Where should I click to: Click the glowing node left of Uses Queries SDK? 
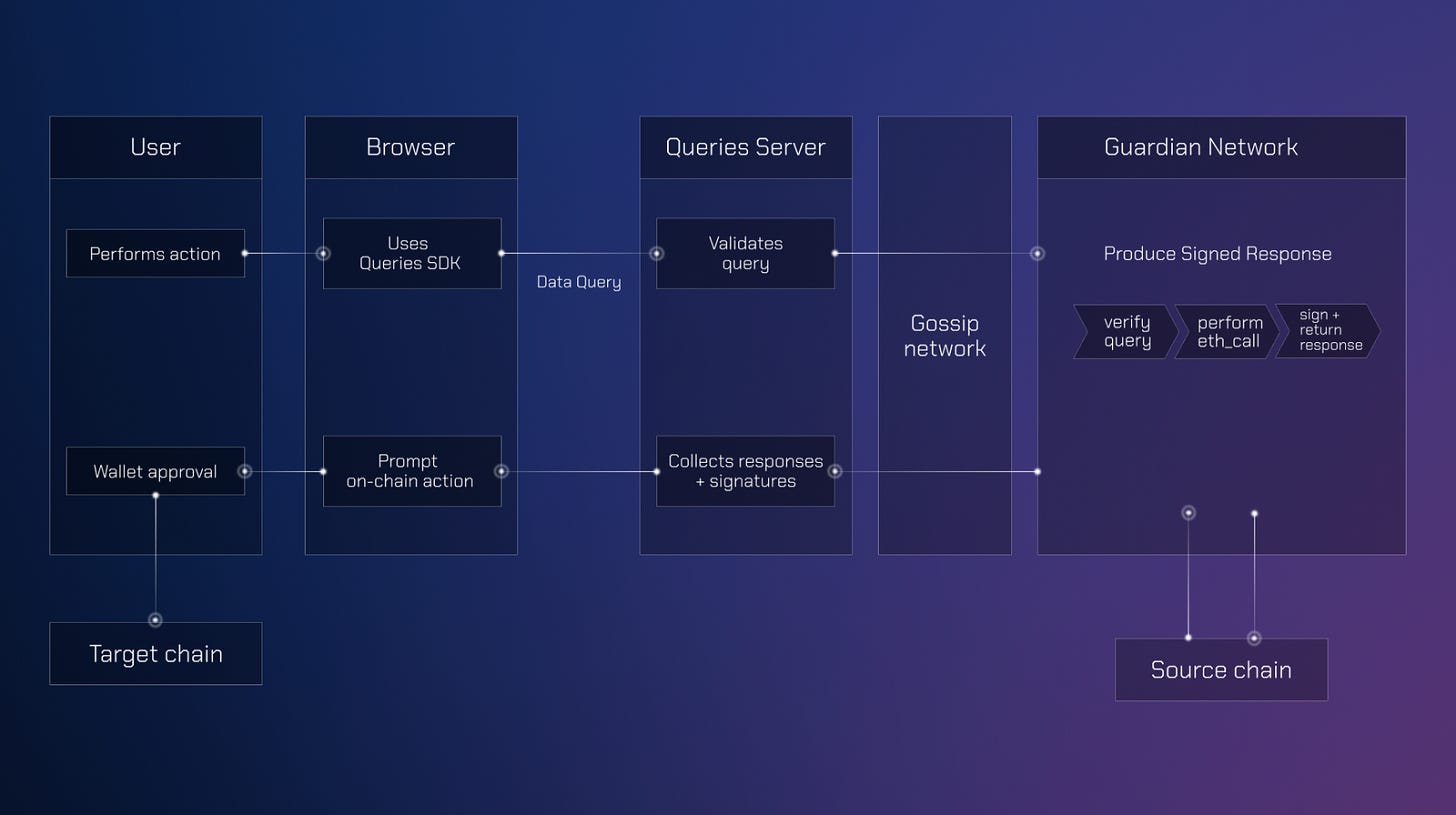323,253
